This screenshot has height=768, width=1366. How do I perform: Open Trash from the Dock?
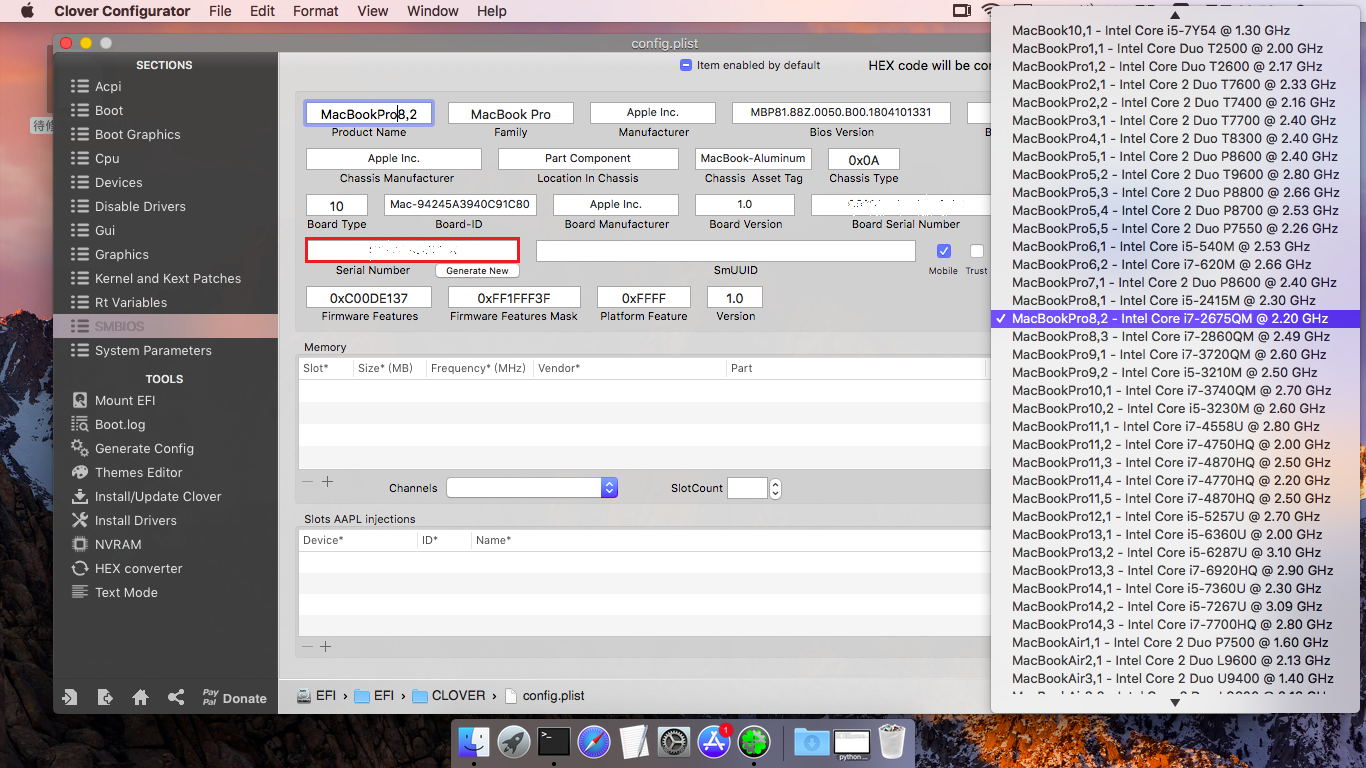892,741
